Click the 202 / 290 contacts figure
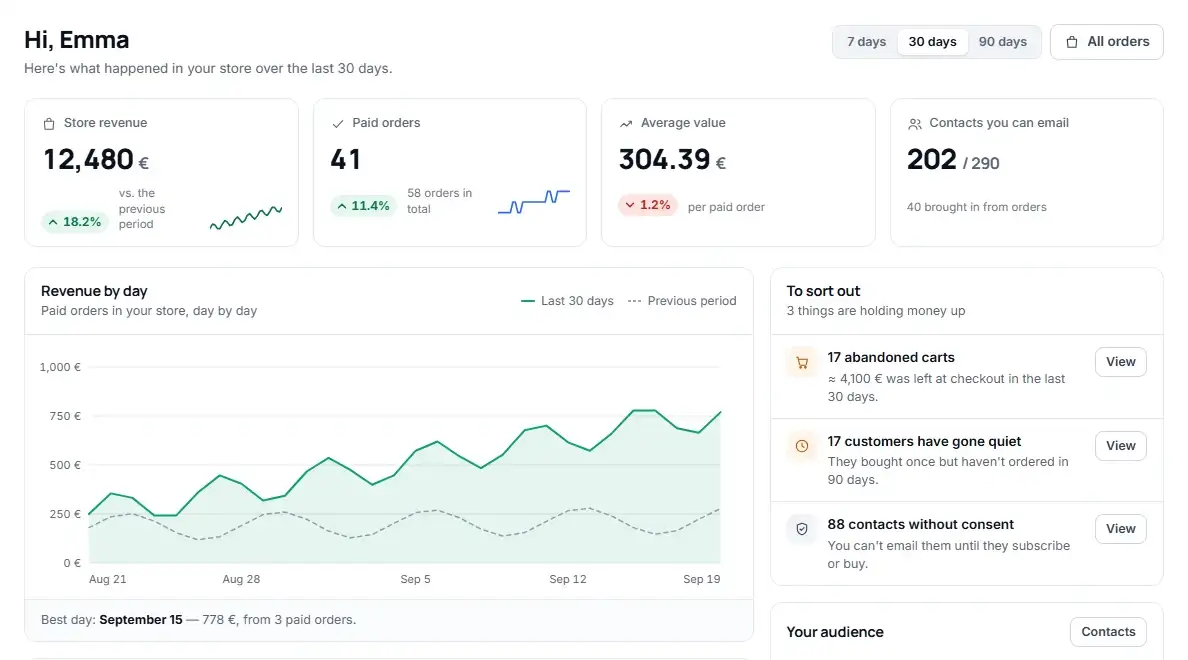Image resolution: width=1188 pixels, height=660 pixels. coord(952,160)
